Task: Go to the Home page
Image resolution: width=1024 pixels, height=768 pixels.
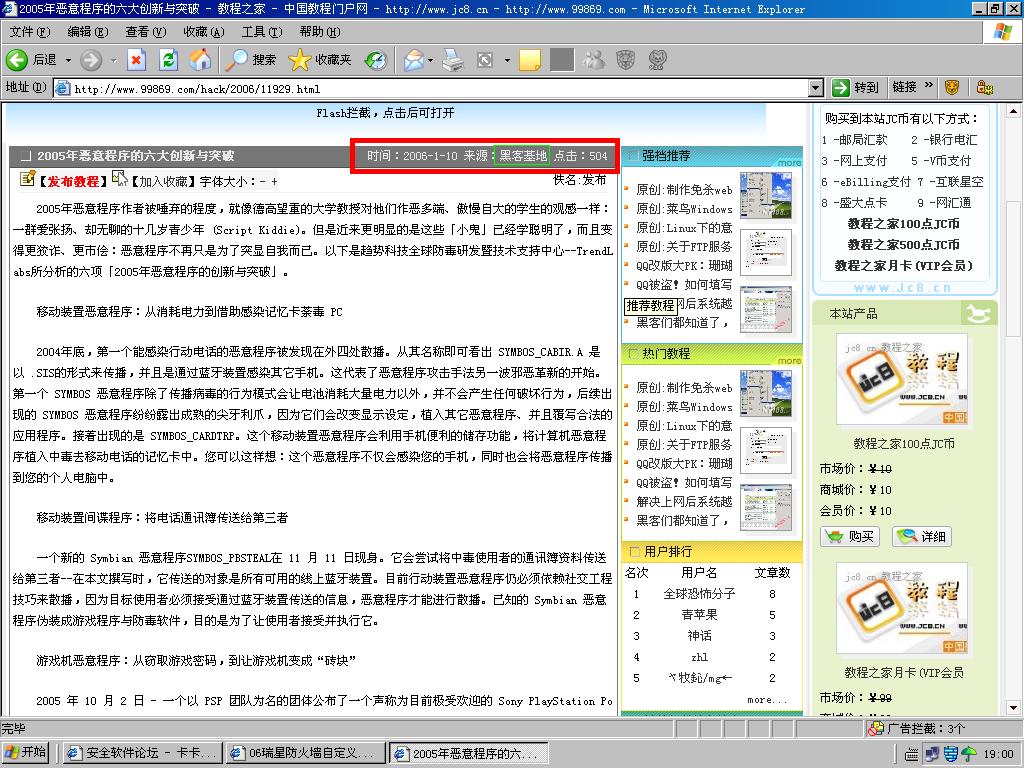Action: click(200, 60)
